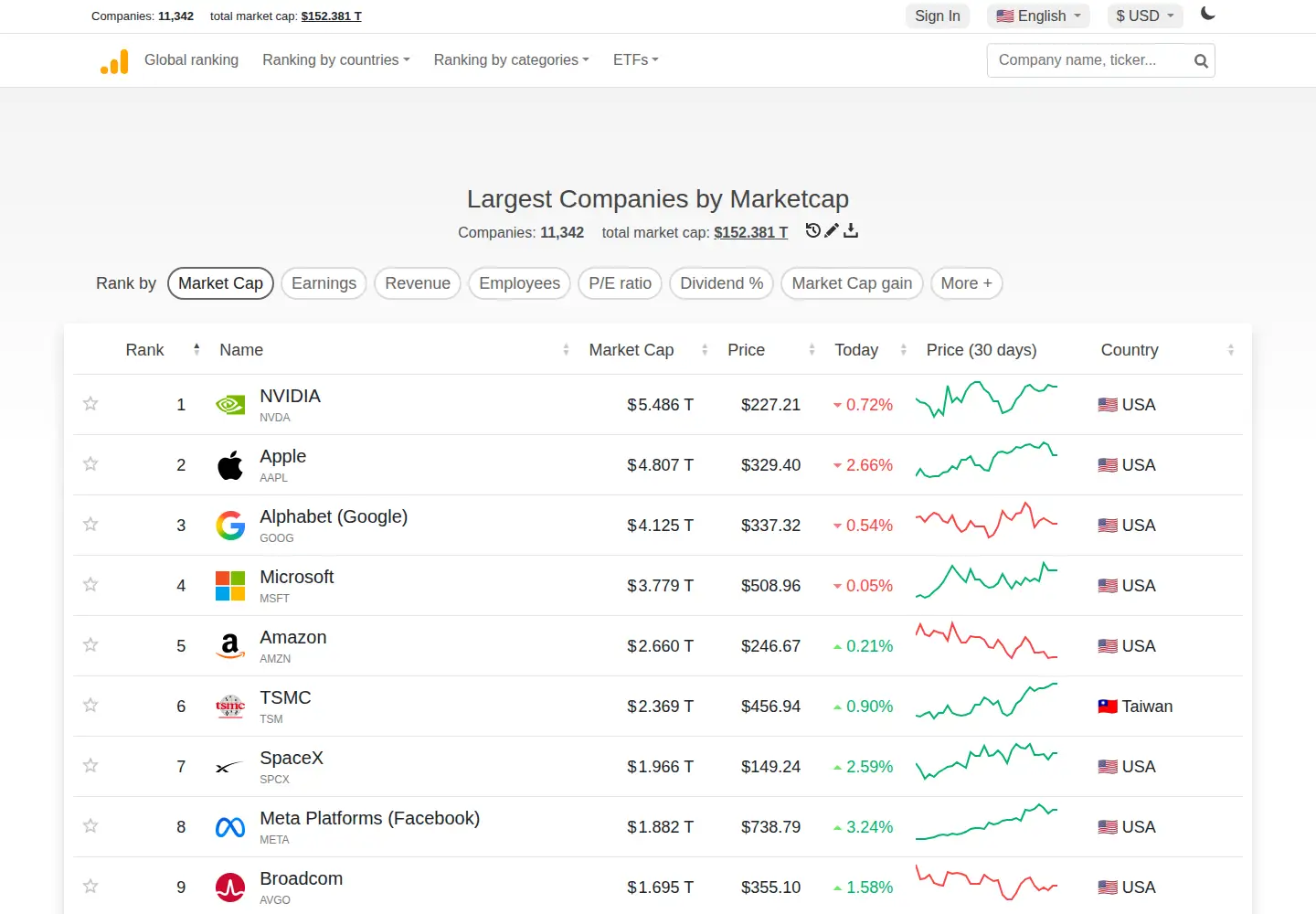The width and height of the screenshot is (1316, 914).
Task: Star Apple as a favorite
Action: 90,463
